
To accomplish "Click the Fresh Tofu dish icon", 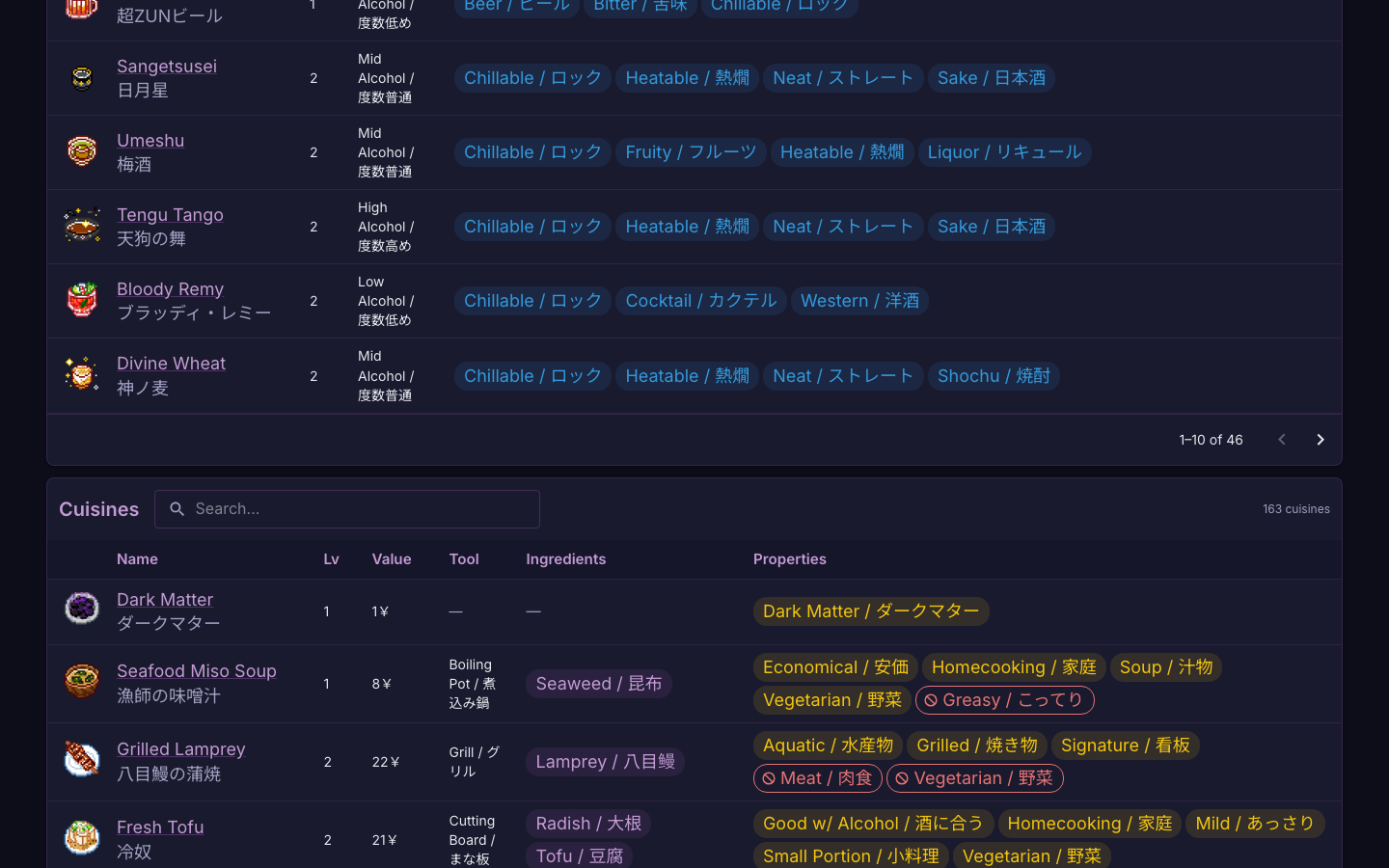I will [82, 839].
